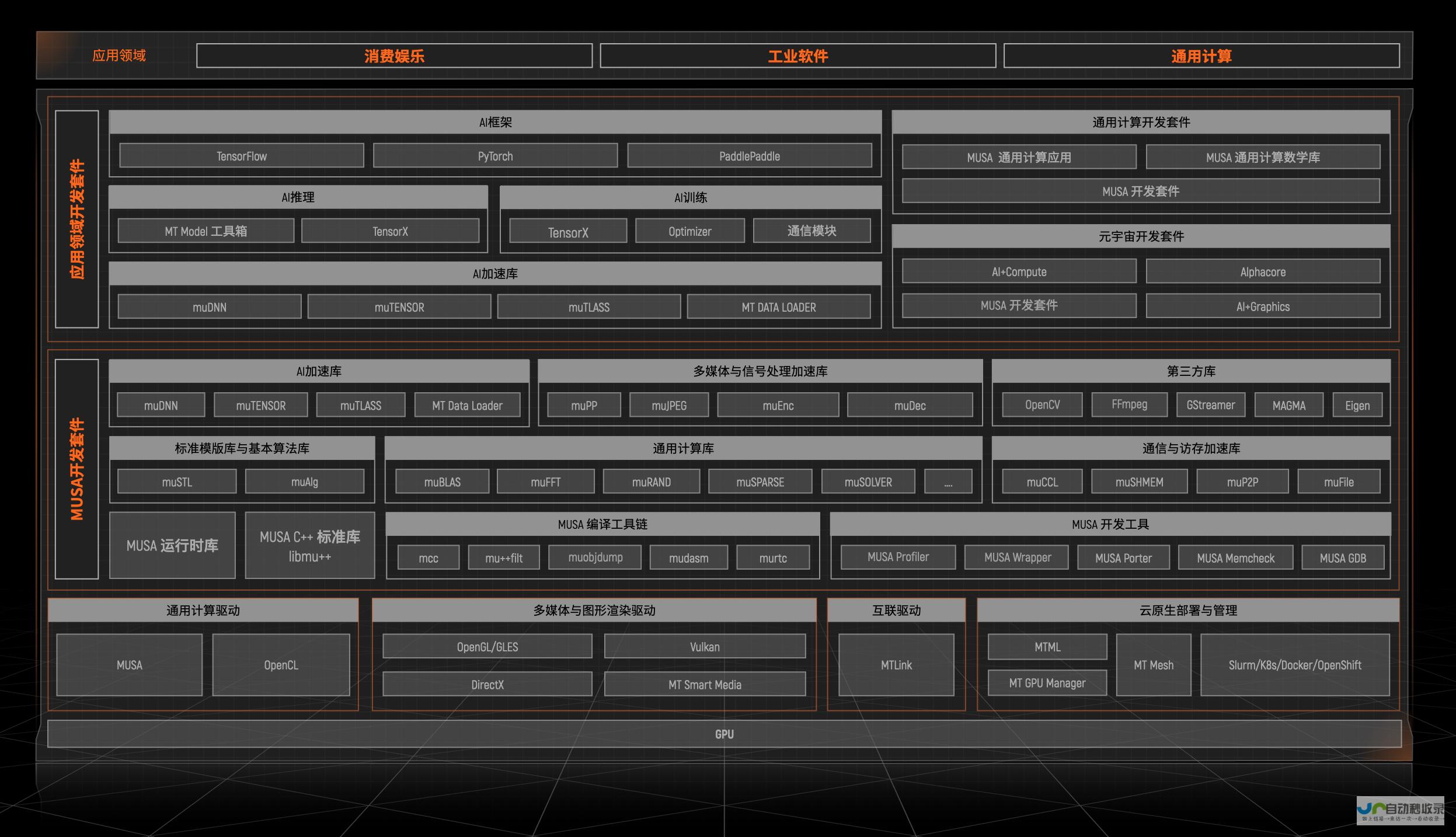Click the muPP box
The image size is (1456, 837).
point(584,405)
